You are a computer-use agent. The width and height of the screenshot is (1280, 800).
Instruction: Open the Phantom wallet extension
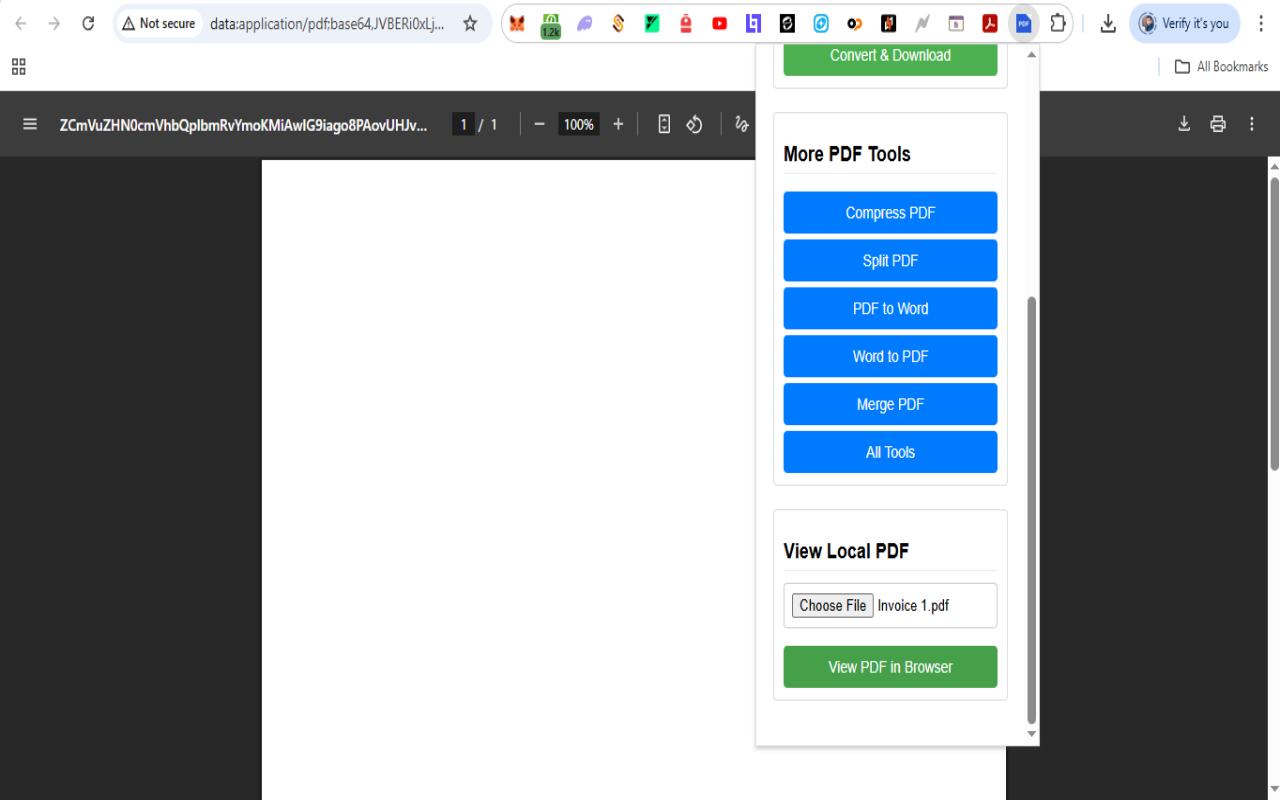pos(584,23)
